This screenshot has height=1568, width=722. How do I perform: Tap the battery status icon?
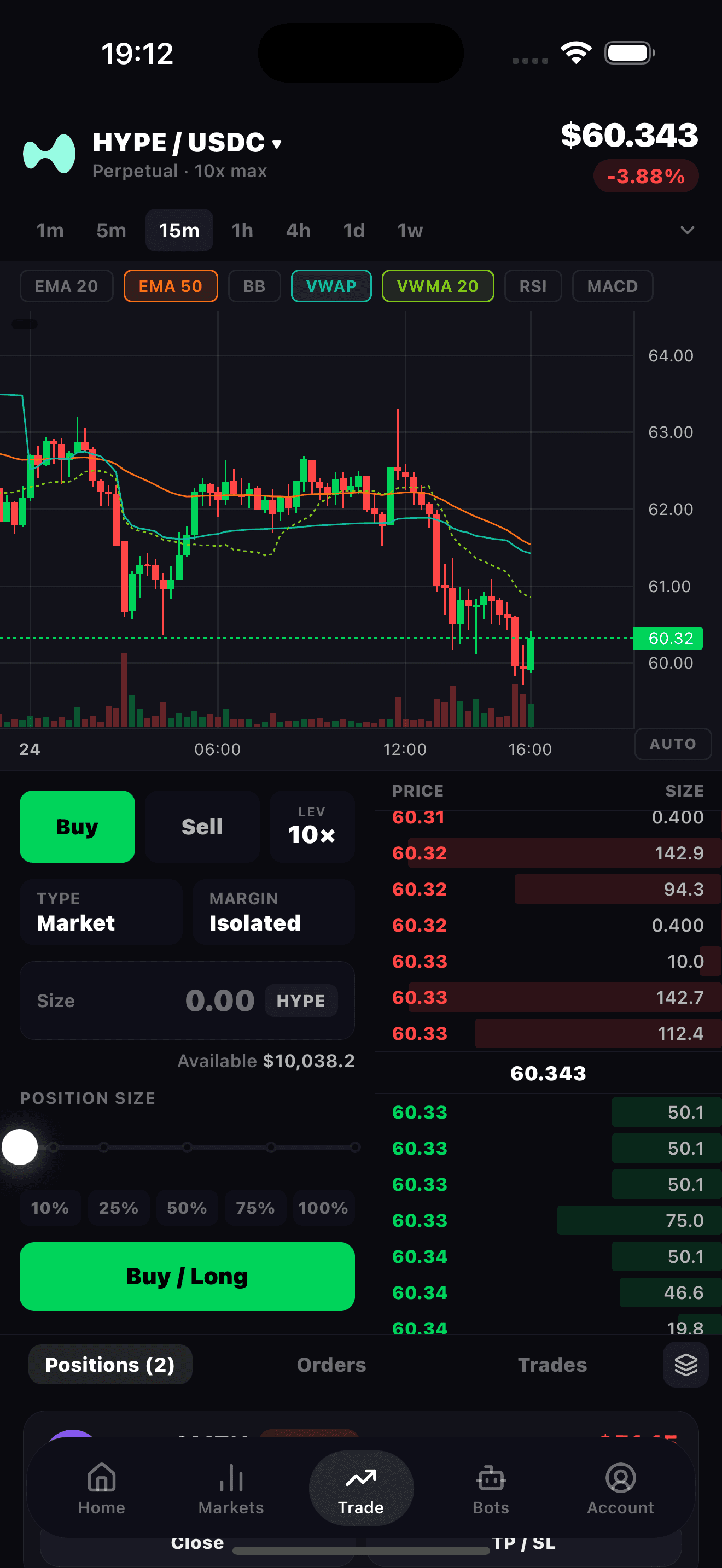pos(630,53)
